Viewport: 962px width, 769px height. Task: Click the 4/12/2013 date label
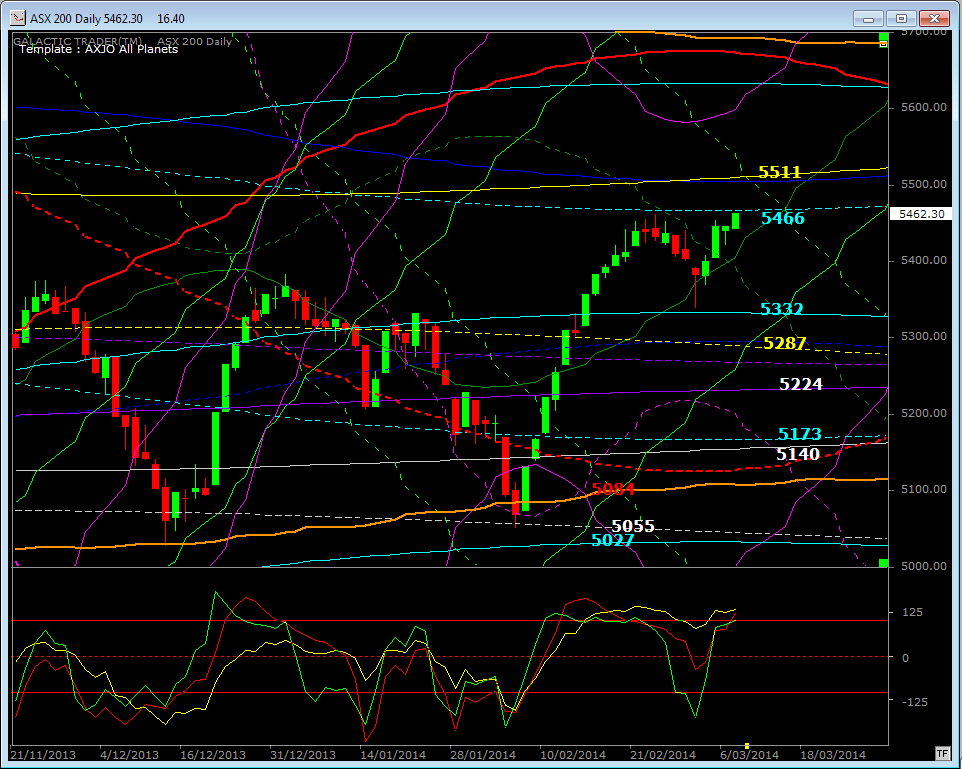(x=129, y=755)
